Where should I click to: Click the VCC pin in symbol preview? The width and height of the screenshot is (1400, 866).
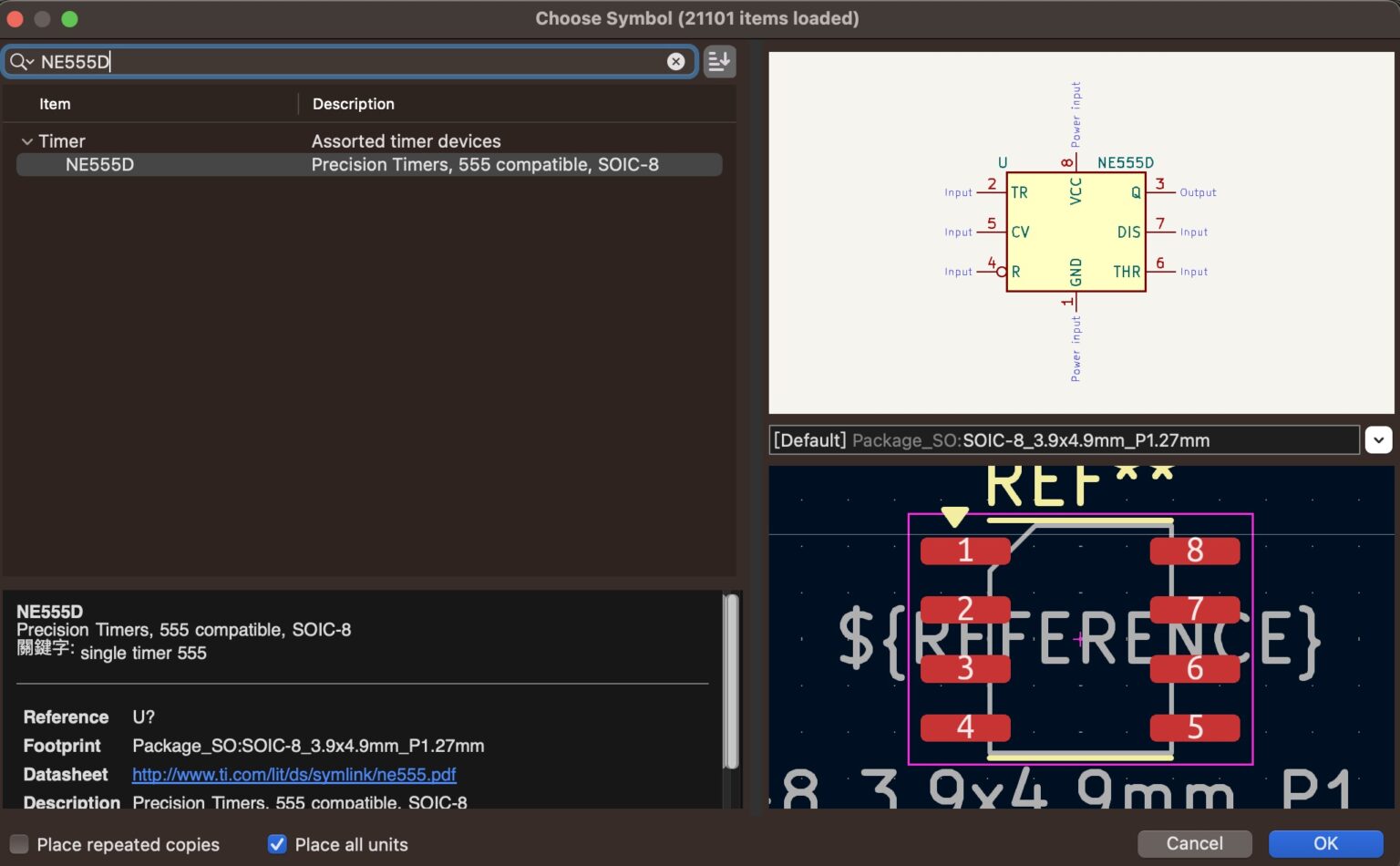tap(1076, 190)
